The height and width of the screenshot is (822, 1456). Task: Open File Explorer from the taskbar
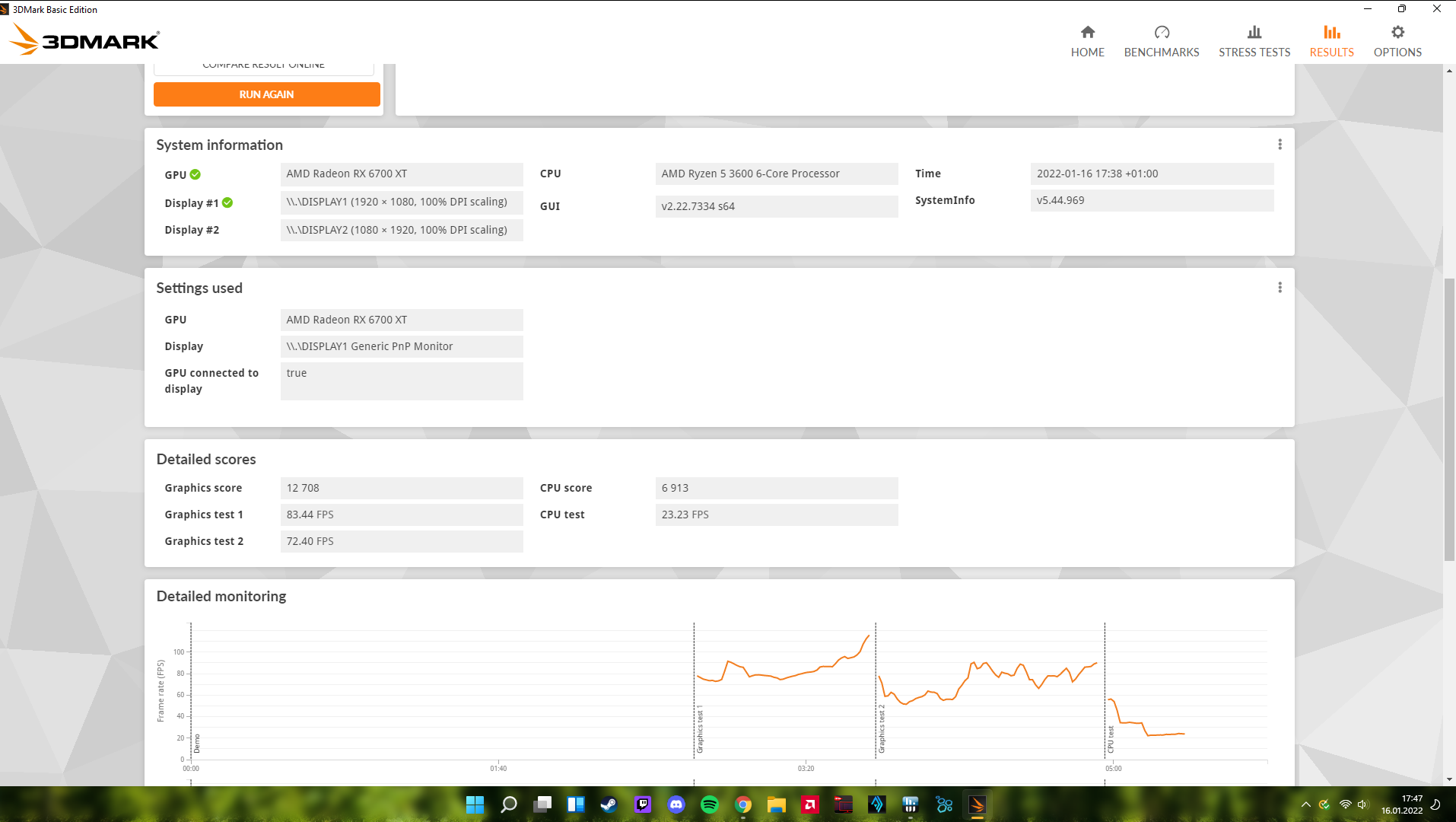[777, 804]
